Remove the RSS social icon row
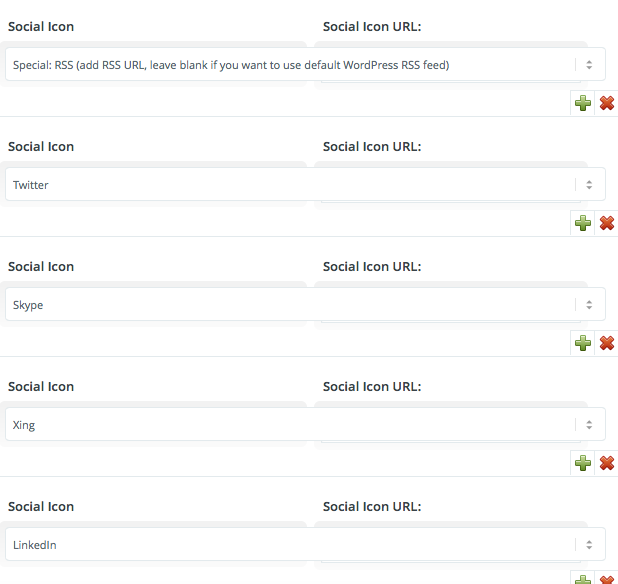The height and width of the screenshot is (584, 618). (607, 103)
